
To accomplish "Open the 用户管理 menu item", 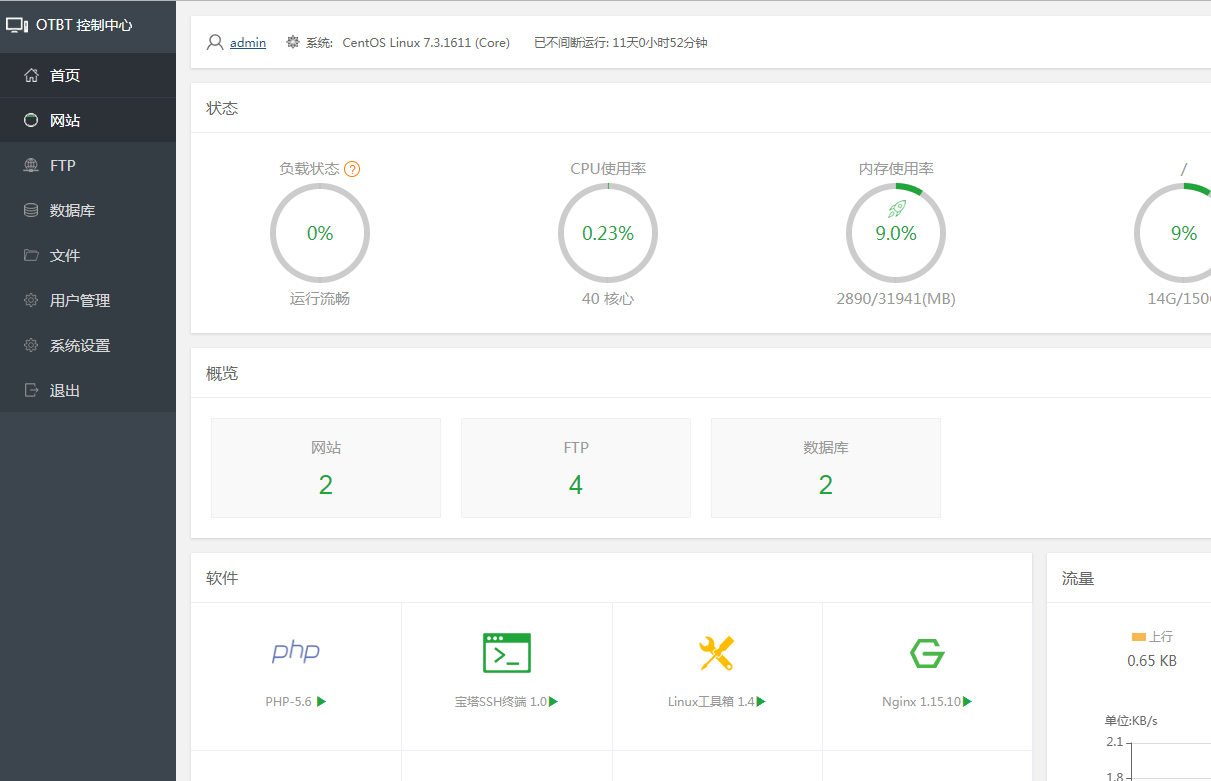I will pyautogui.click(x=88, y=300).
